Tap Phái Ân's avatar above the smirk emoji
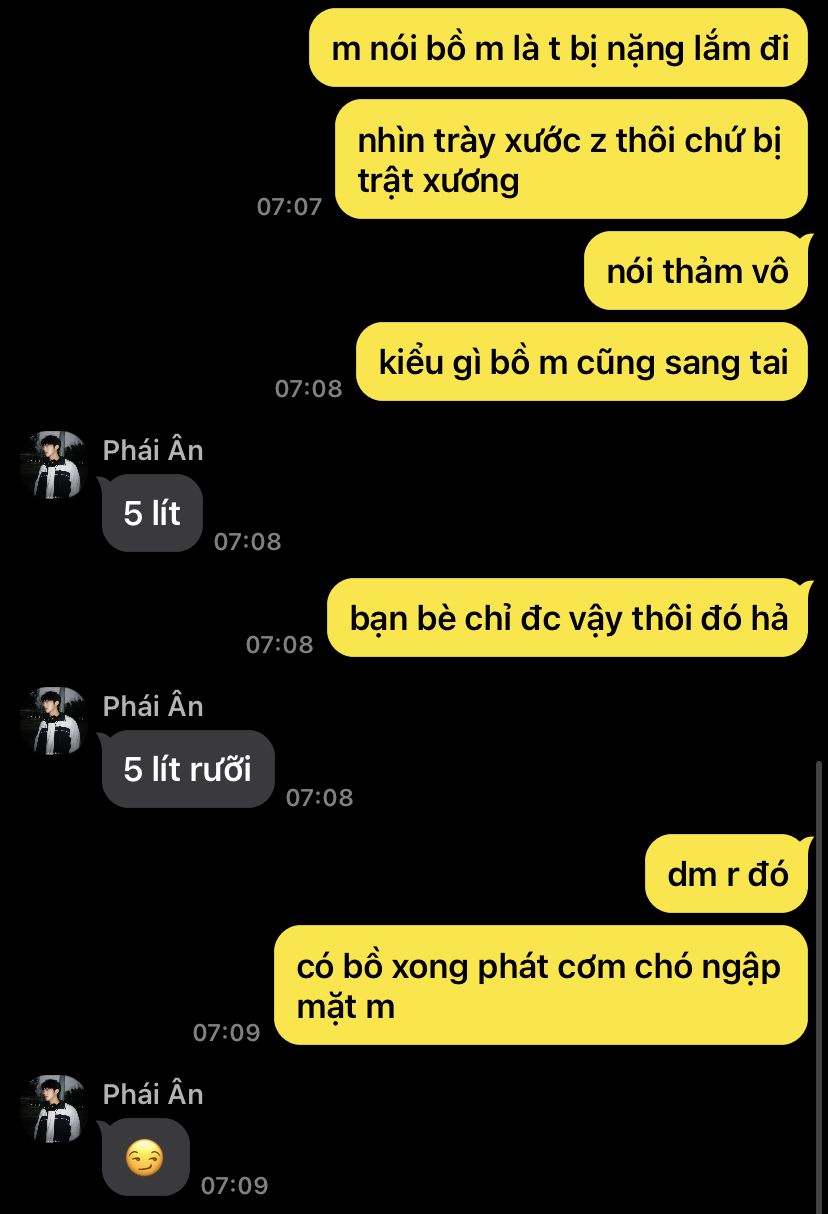Viewport: 828px width, 1214px height. pos(55,1109)
